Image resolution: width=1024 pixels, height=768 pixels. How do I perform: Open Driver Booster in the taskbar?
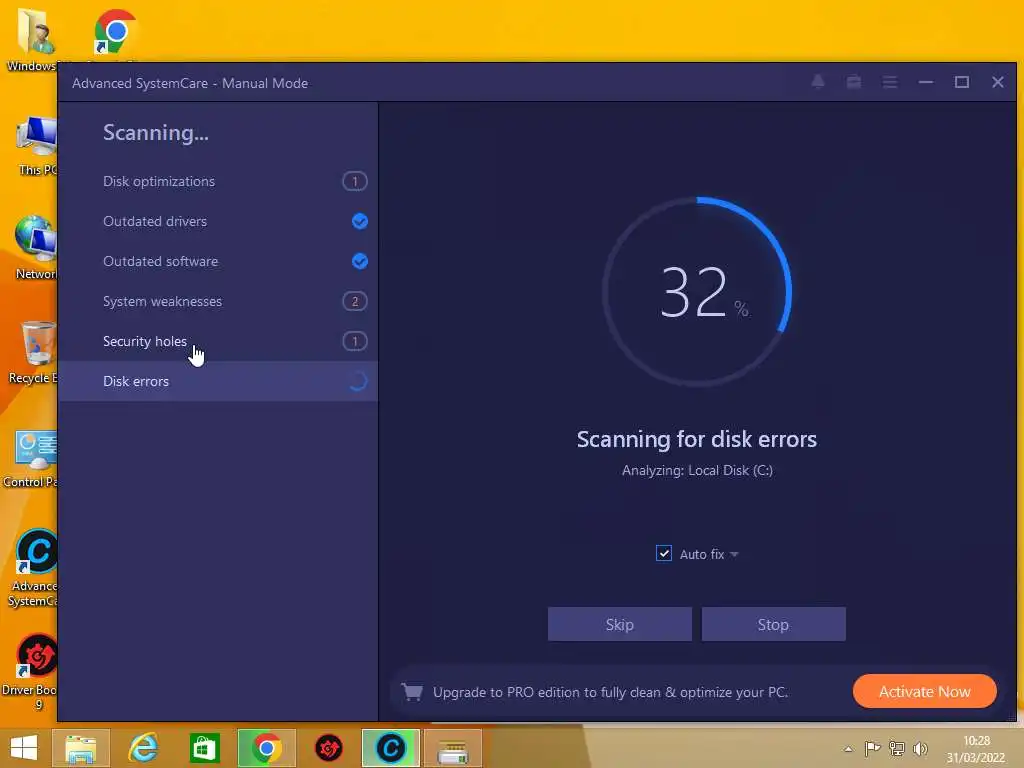pos(328,748)
